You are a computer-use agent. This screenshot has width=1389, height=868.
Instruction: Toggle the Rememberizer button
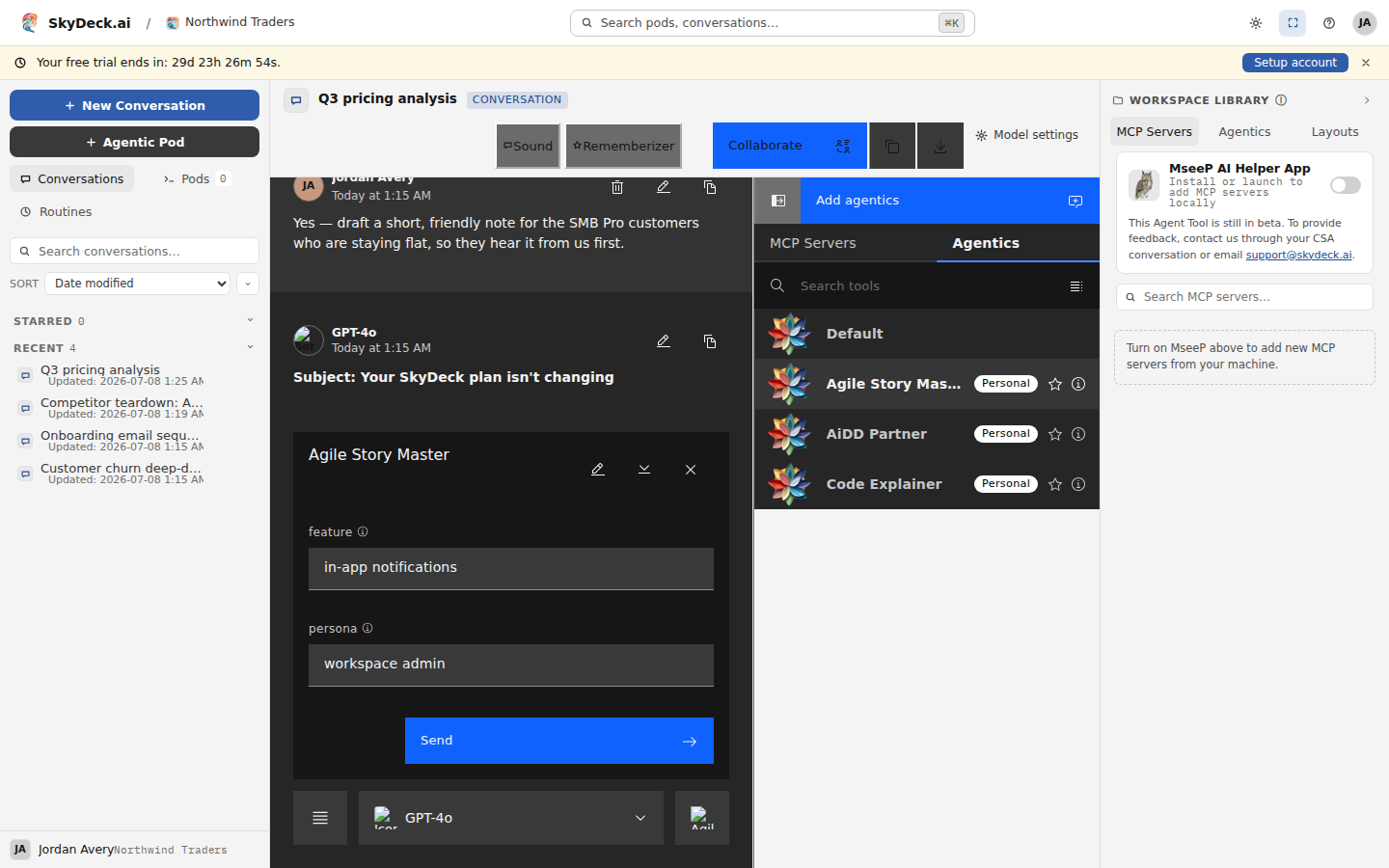click(623, 146)
